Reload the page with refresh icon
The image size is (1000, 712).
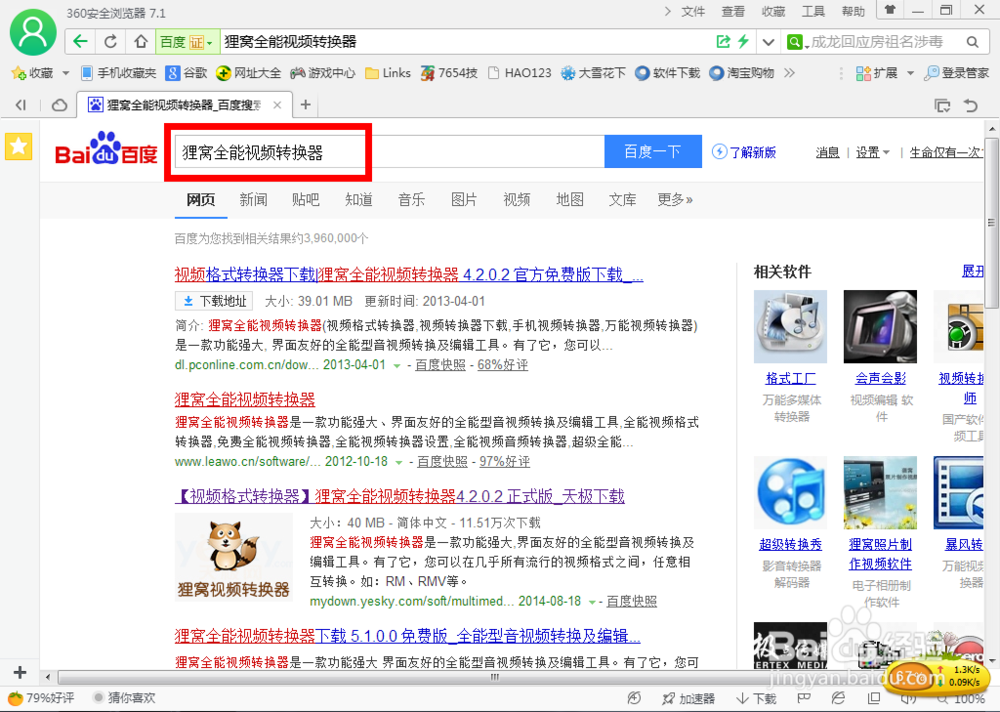point(110,42)
